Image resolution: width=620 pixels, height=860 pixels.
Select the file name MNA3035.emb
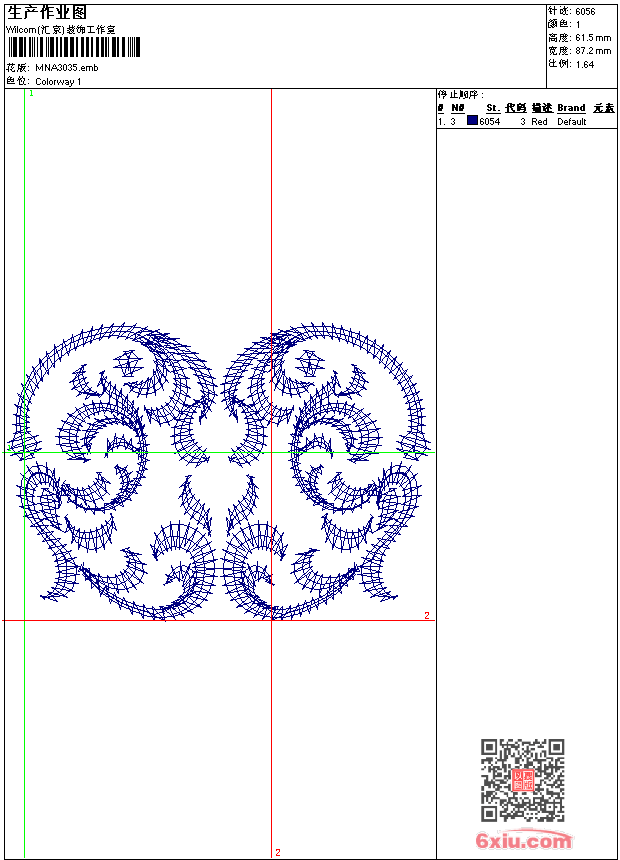coord(67,68)
